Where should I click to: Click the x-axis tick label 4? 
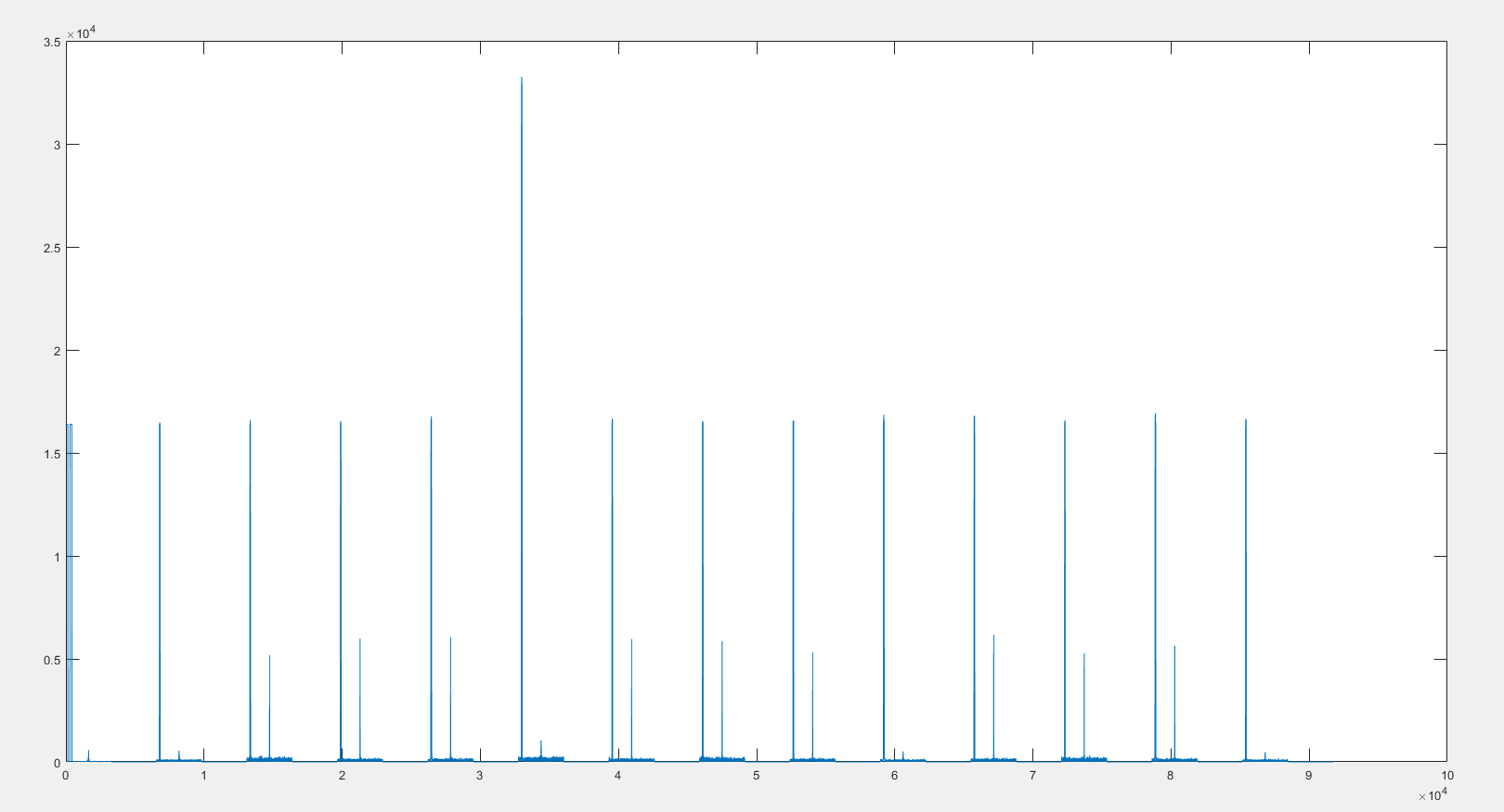pyautogui.click(x=617, y=776)
